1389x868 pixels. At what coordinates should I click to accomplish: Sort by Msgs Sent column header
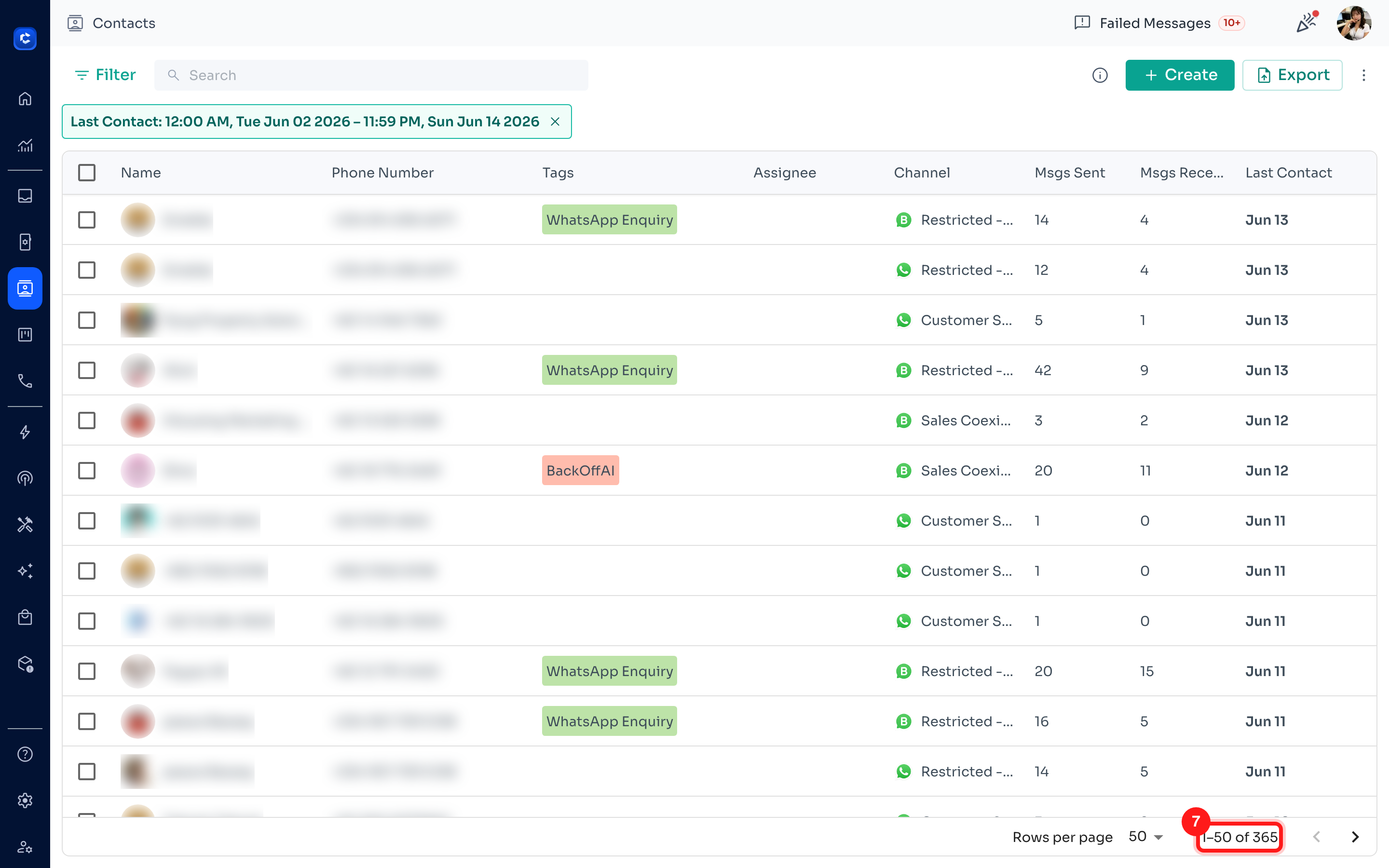click(1069, 173)
